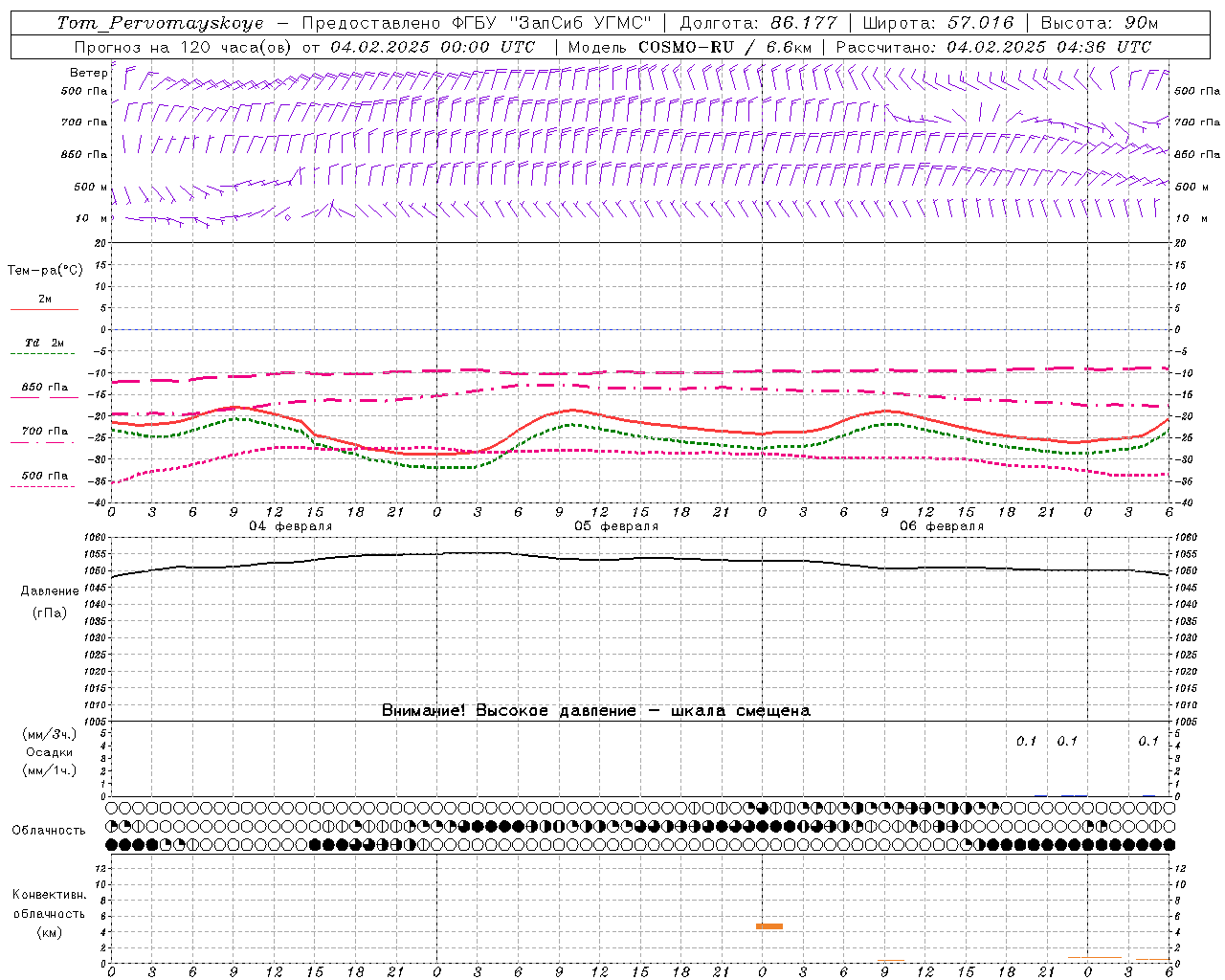
Task: Click the Td 2м dew point legend entry
Action: (44, 345)
